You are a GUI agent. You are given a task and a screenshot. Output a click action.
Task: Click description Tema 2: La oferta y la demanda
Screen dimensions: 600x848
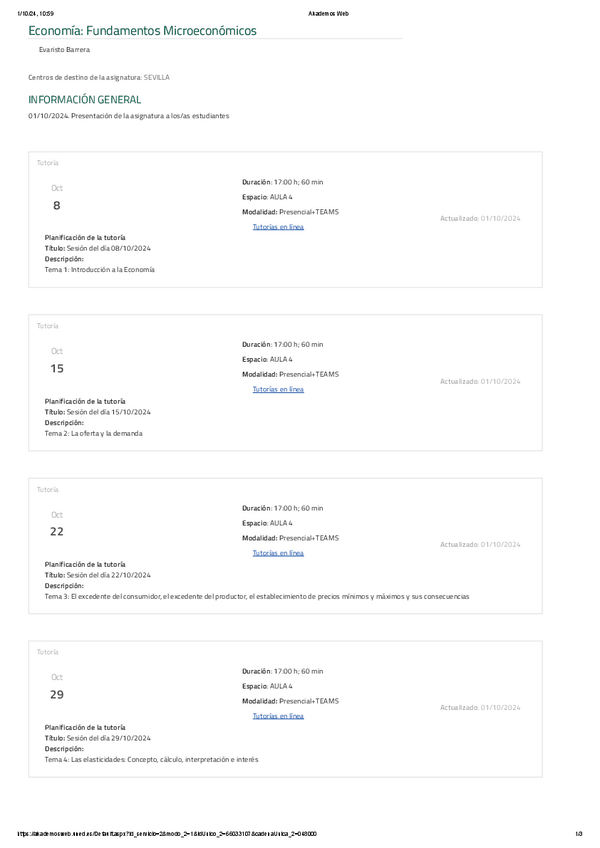coord(93,433)
